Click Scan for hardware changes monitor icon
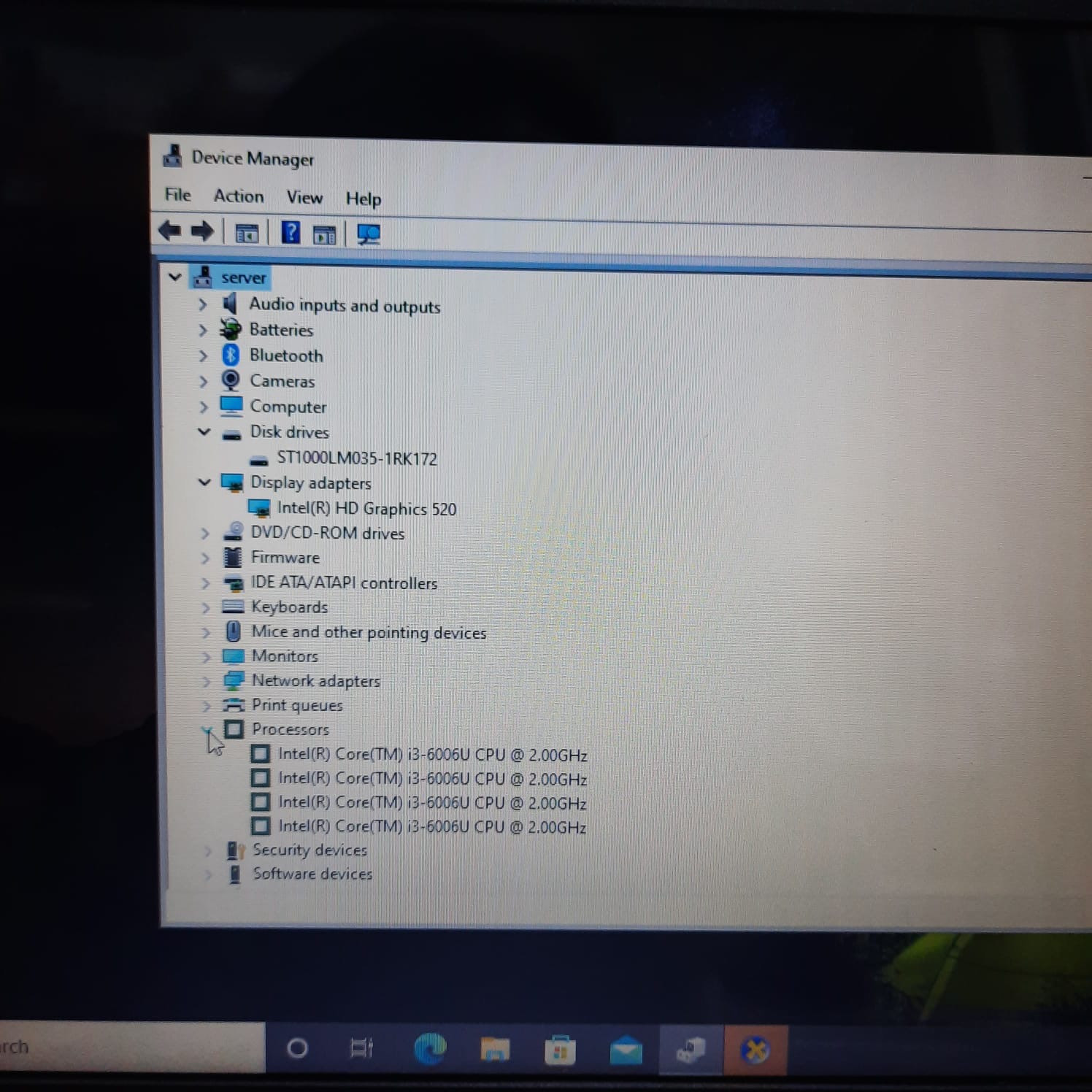1092x1092 pixels. (x=369, y=234)
